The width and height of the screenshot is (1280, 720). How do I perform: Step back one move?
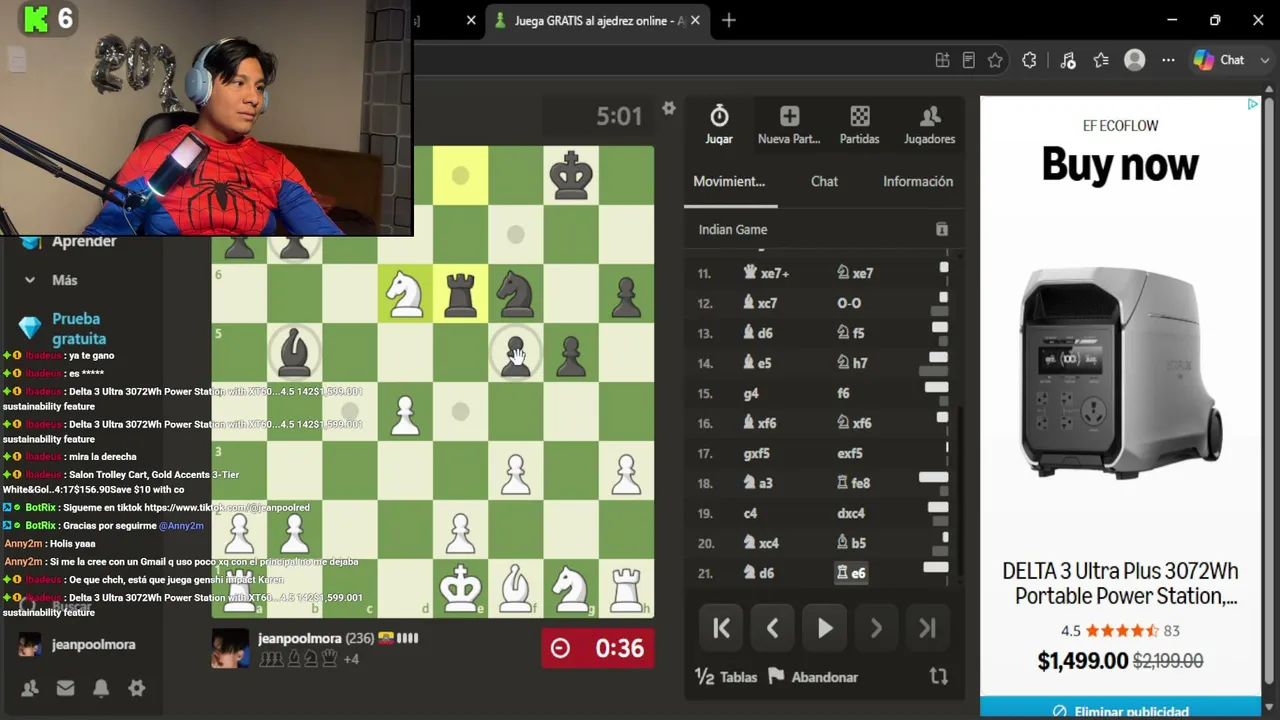pyautogui.click(x=772, y=628)
